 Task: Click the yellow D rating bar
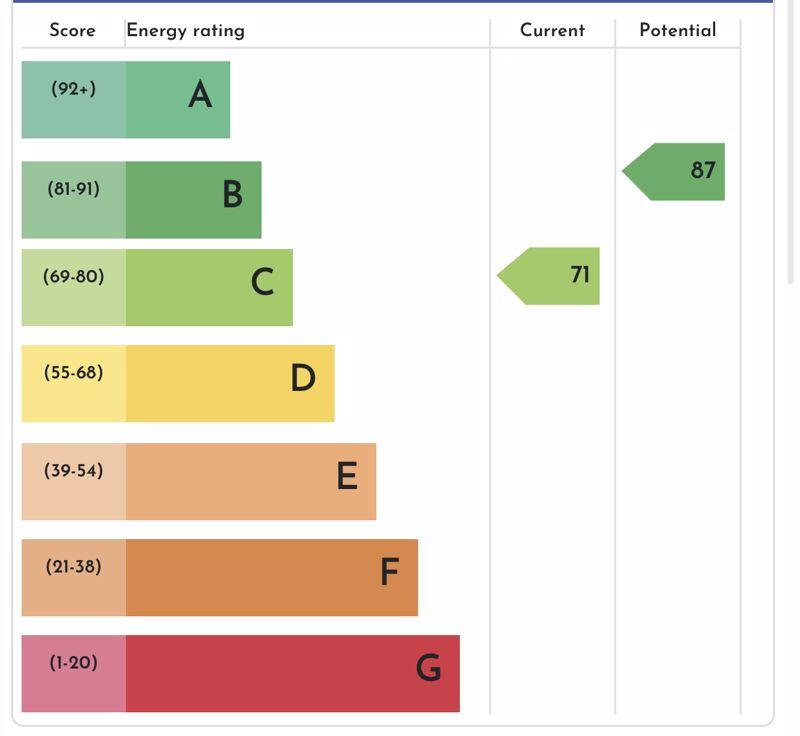click(x=230, y=384)
